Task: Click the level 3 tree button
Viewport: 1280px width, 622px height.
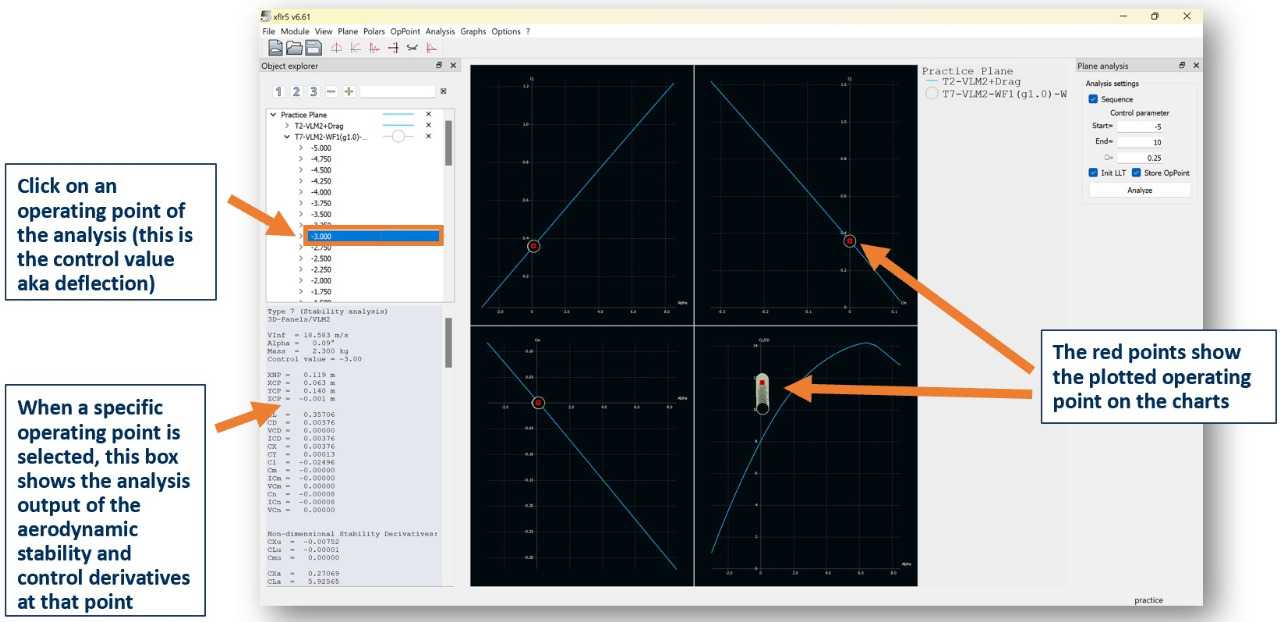Action: pos(313,92)
